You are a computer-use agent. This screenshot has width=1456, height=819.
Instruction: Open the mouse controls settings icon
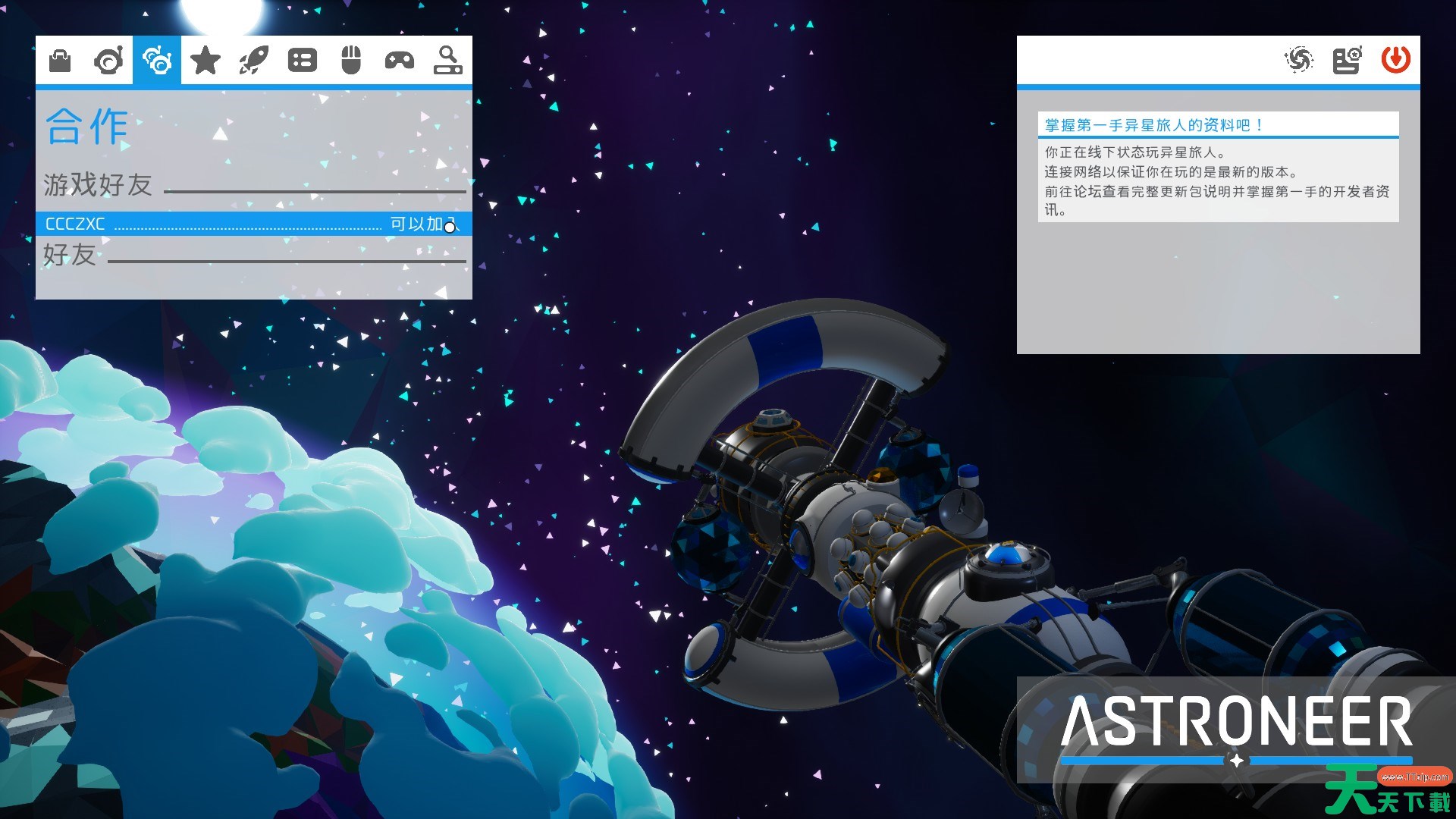click(x=351, y=60)
